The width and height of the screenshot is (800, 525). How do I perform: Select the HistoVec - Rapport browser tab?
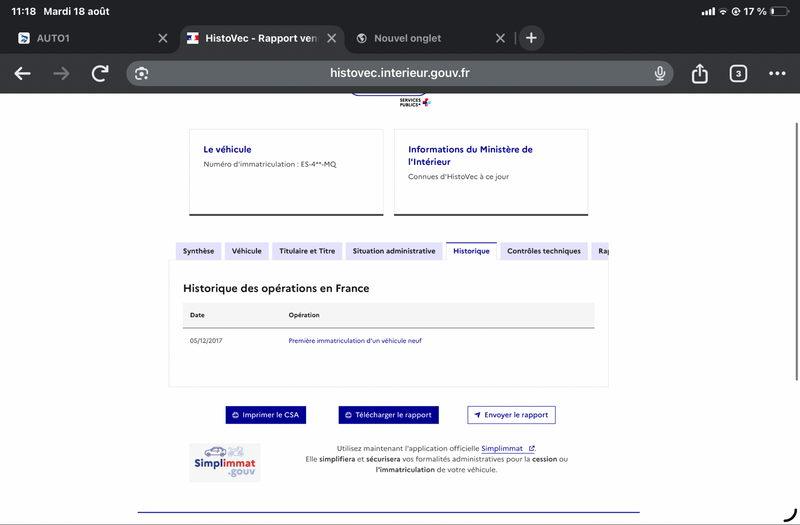pyautogui.click(x=262, y=38)
